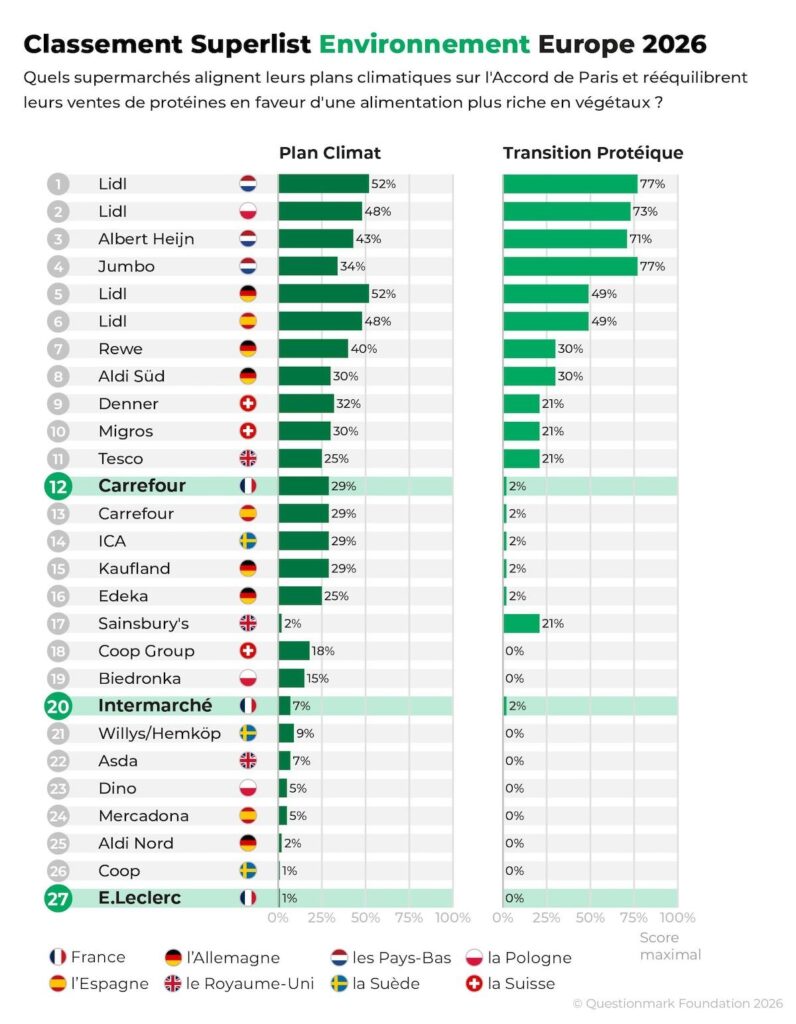Image resolution: width=796 pixels, height=1024 pixels.
Task: Click Jumbo's 77% protein transition bar
Action: [570, 266]
